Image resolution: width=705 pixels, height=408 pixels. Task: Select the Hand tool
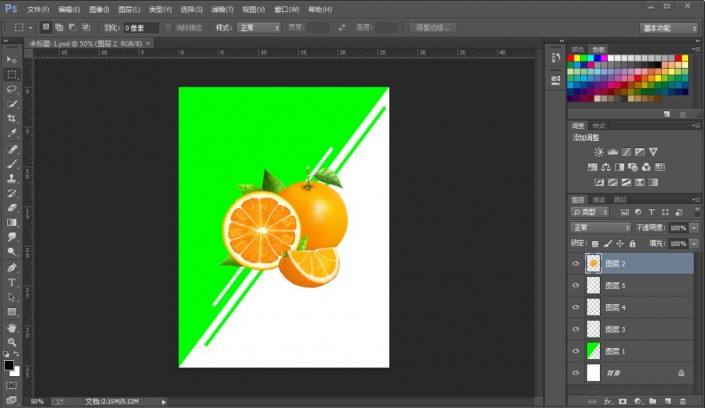click(x=12, y=327)
